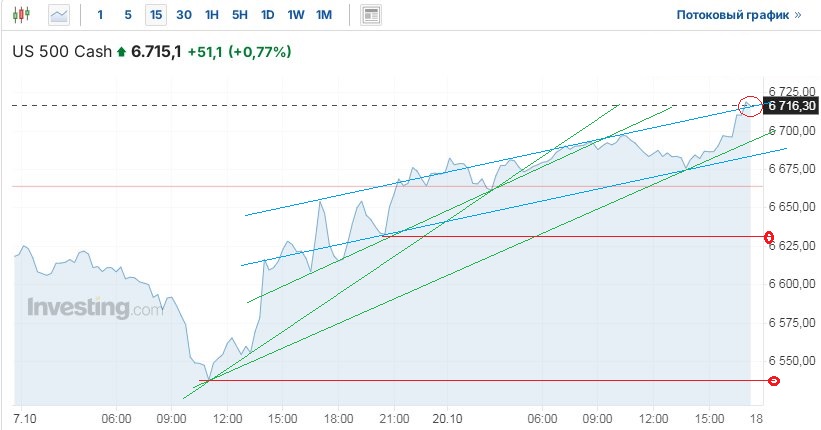Image resolution: width=821 pixels, height=430 pixels.
Task: Click the red marker ending the upper red line
Action: (x=769, y=237)
